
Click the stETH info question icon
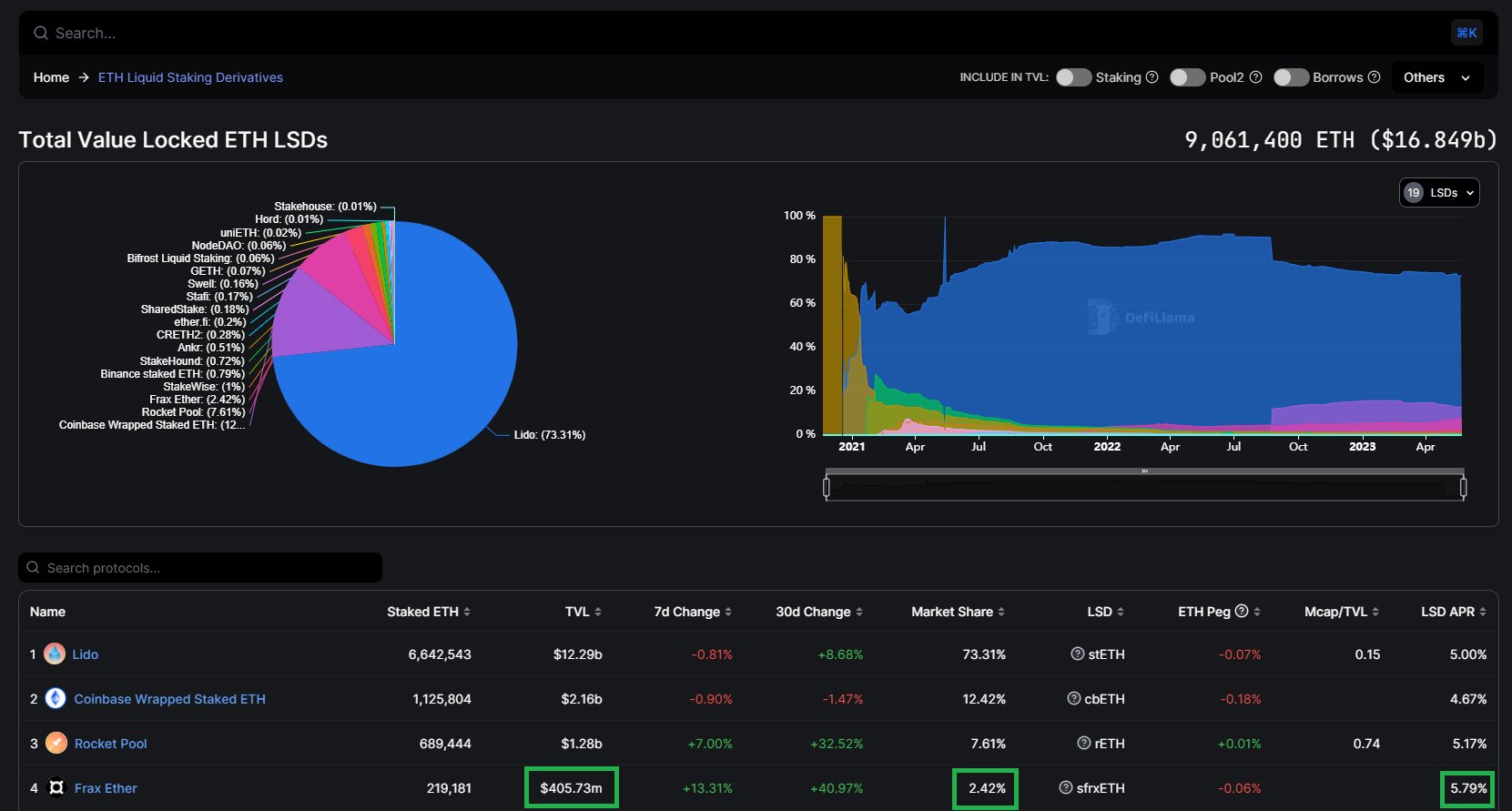tap(1077, 654)
